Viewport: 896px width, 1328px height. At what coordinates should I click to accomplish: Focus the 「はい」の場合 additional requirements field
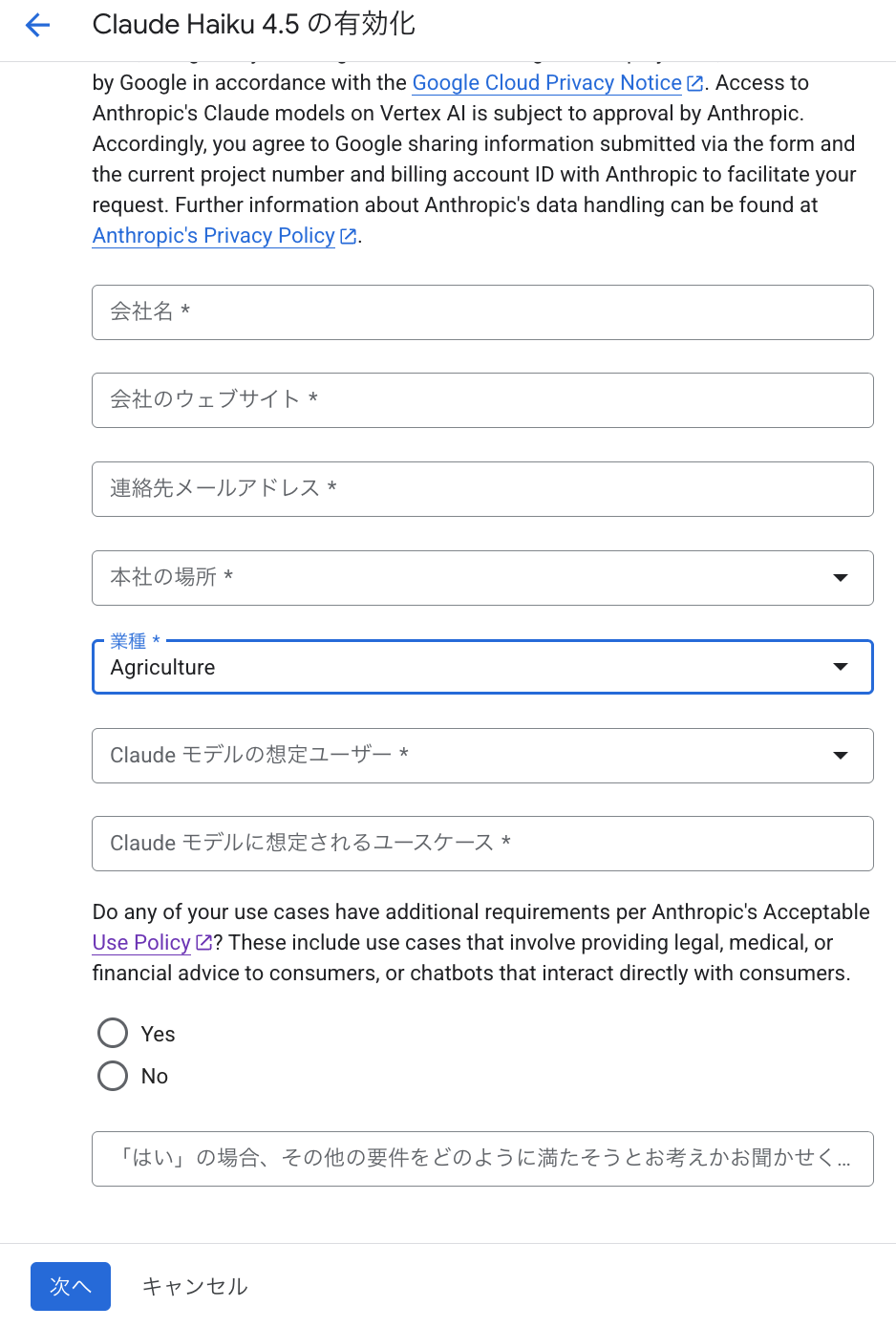click(482, 1159)
